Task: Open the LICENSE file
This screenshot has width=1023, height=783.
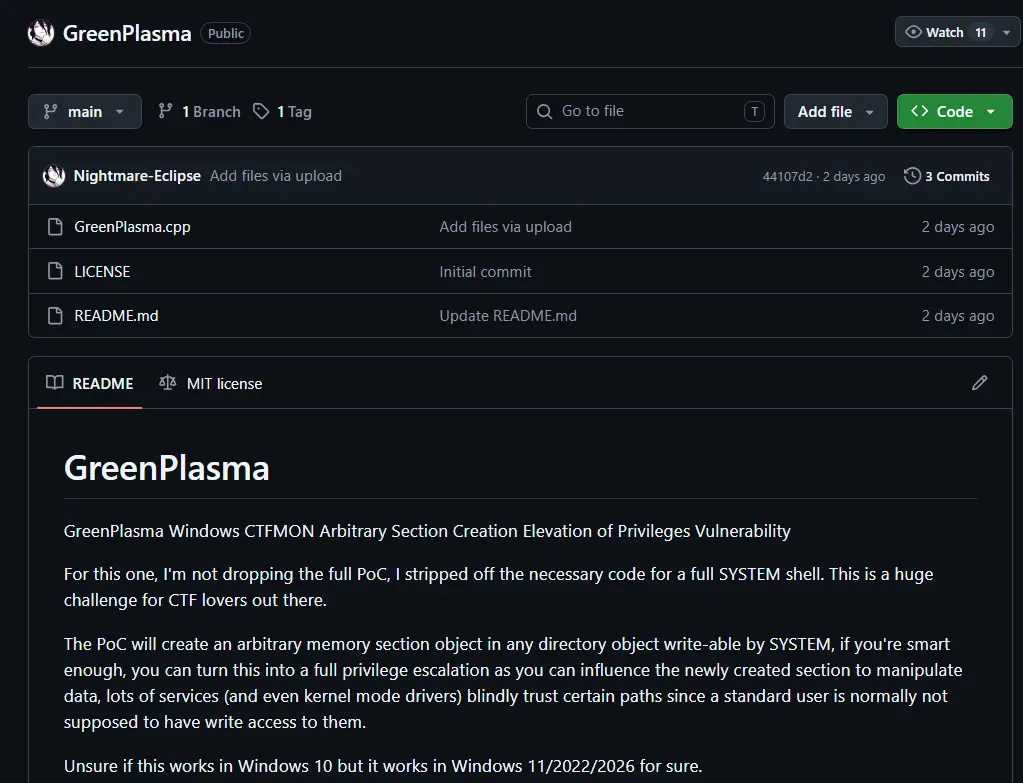Action: [102, 271]
